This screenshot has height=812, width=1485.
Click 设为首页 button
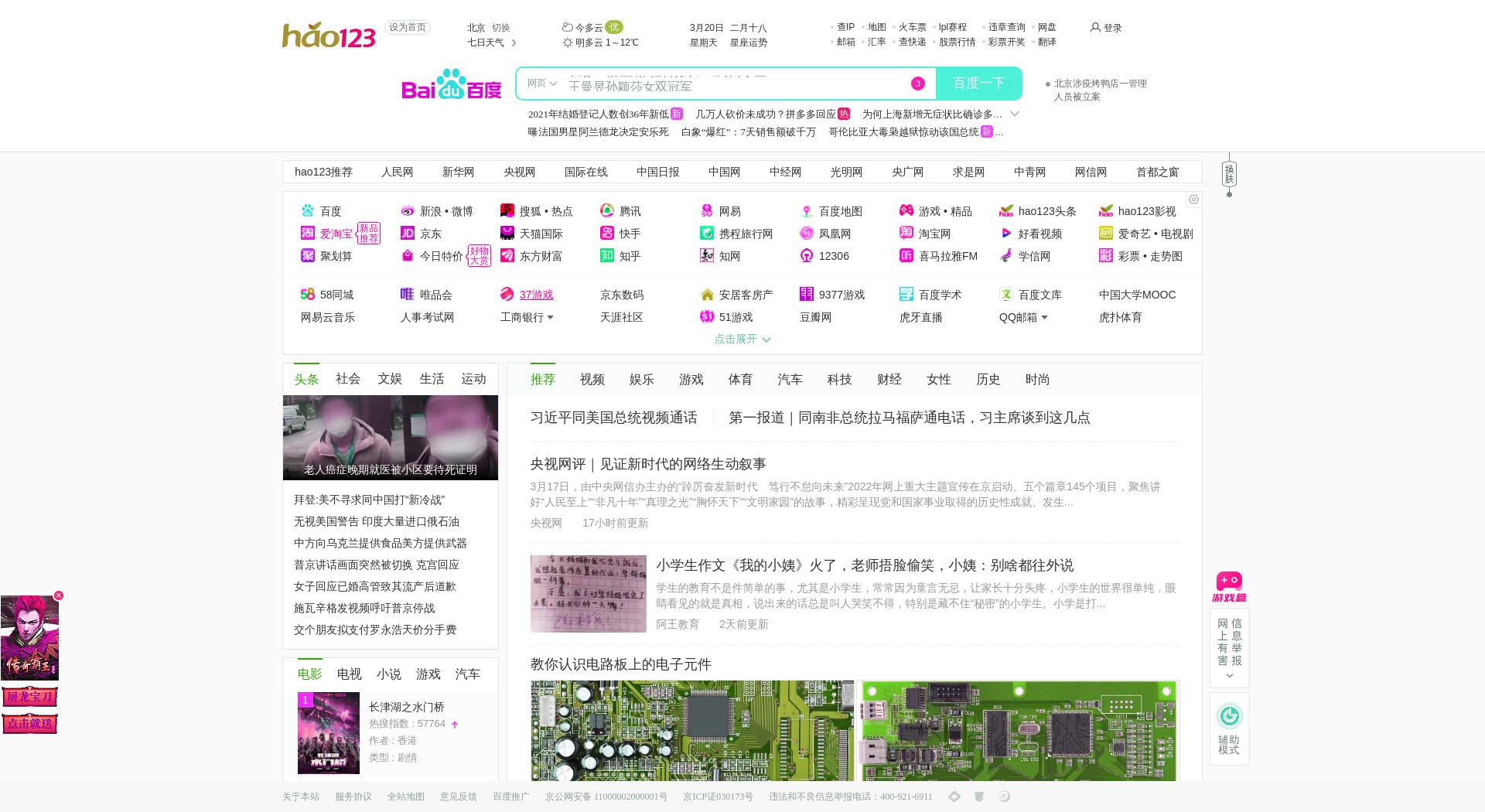point(408,28)
